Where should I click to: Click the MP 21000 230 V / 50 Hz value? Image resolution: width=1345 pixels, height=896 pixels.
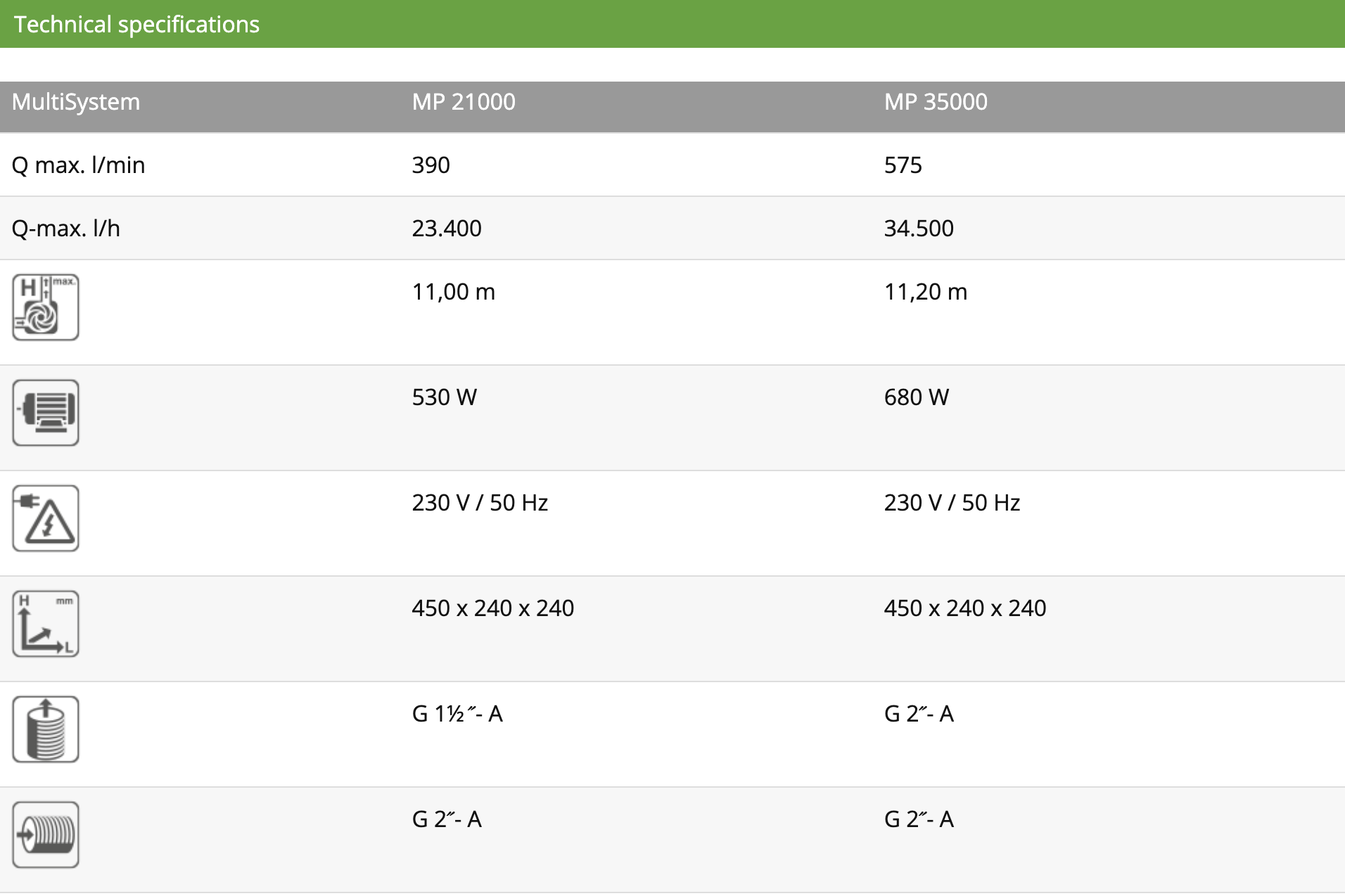coord(480,503)
